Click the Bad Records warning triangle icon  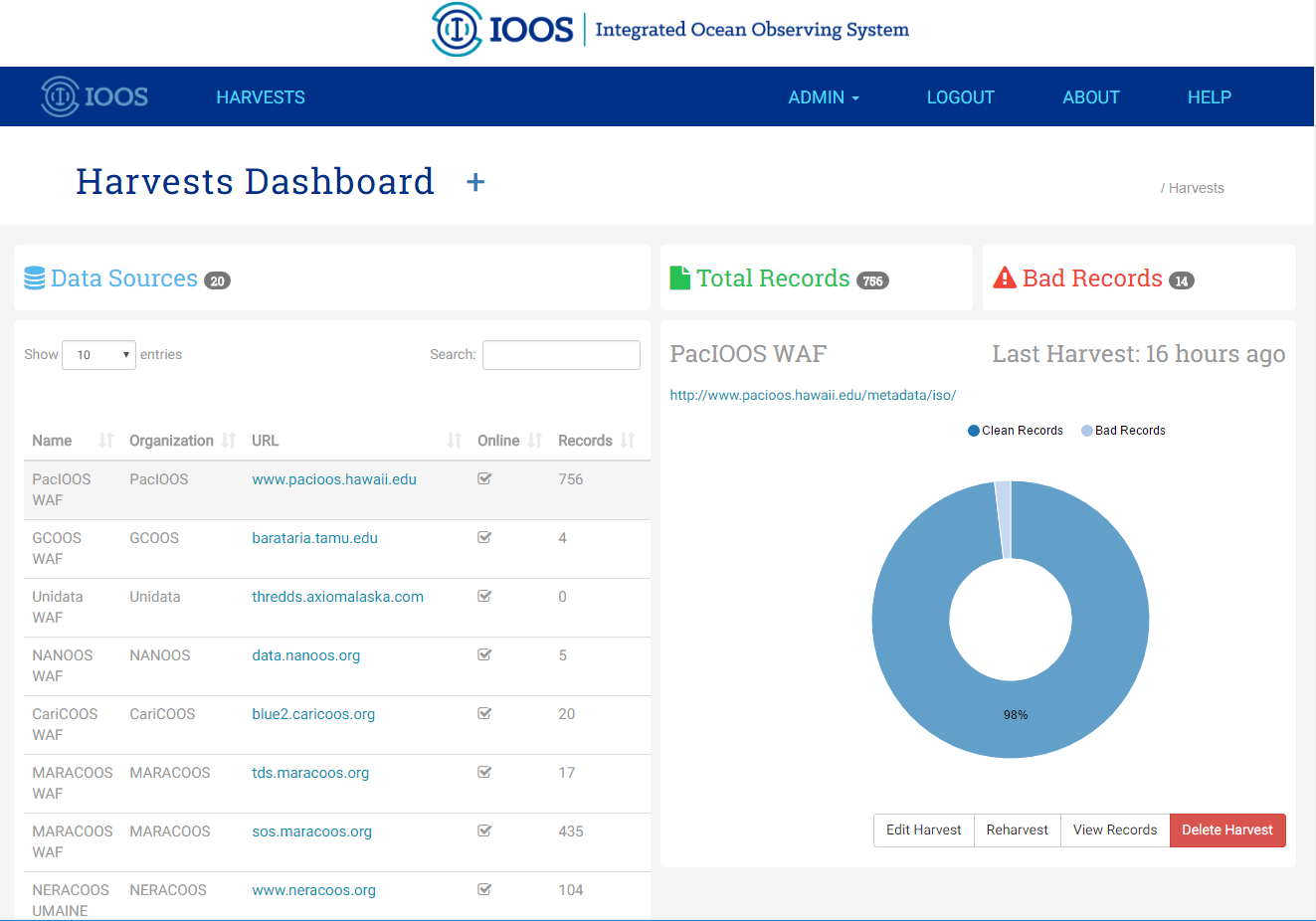pos(1005,277)
